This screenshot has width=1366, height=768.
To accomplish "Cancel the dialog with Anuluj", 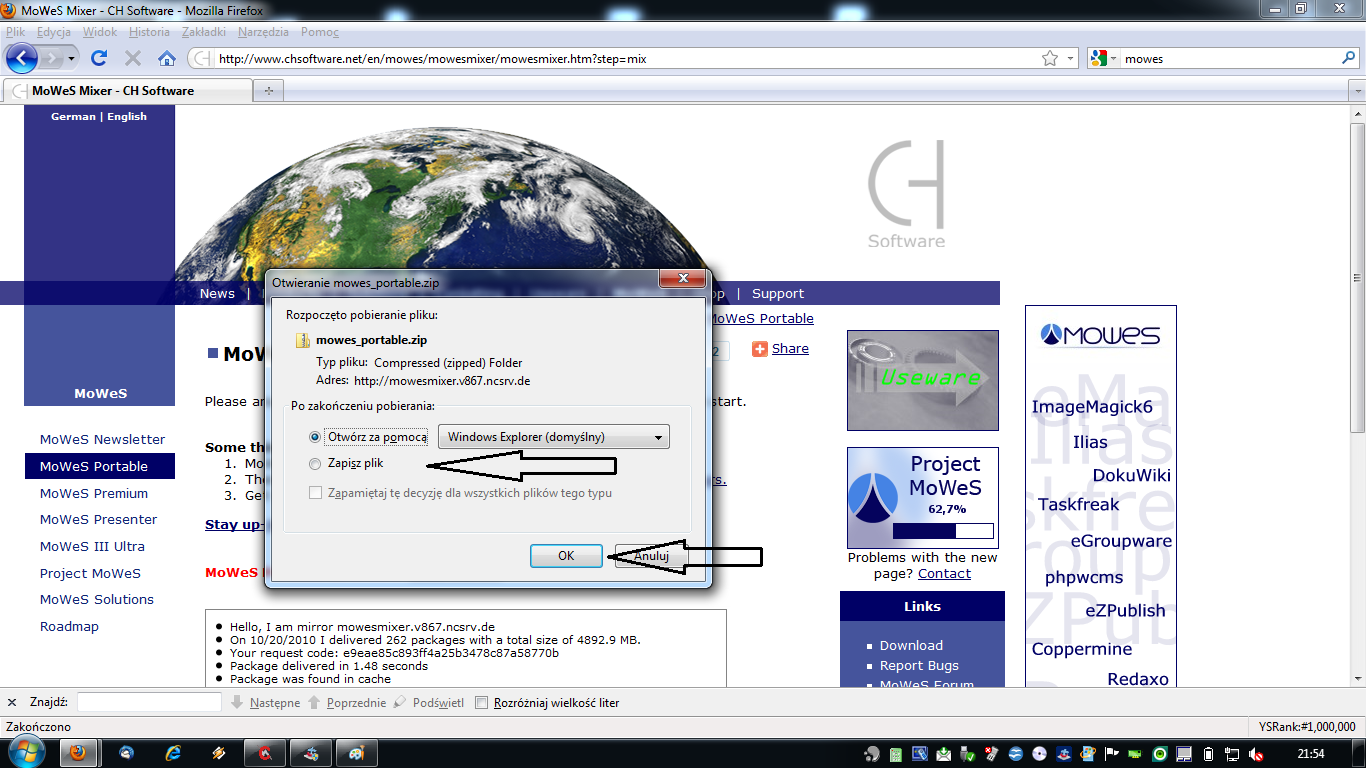I will 651,556.
